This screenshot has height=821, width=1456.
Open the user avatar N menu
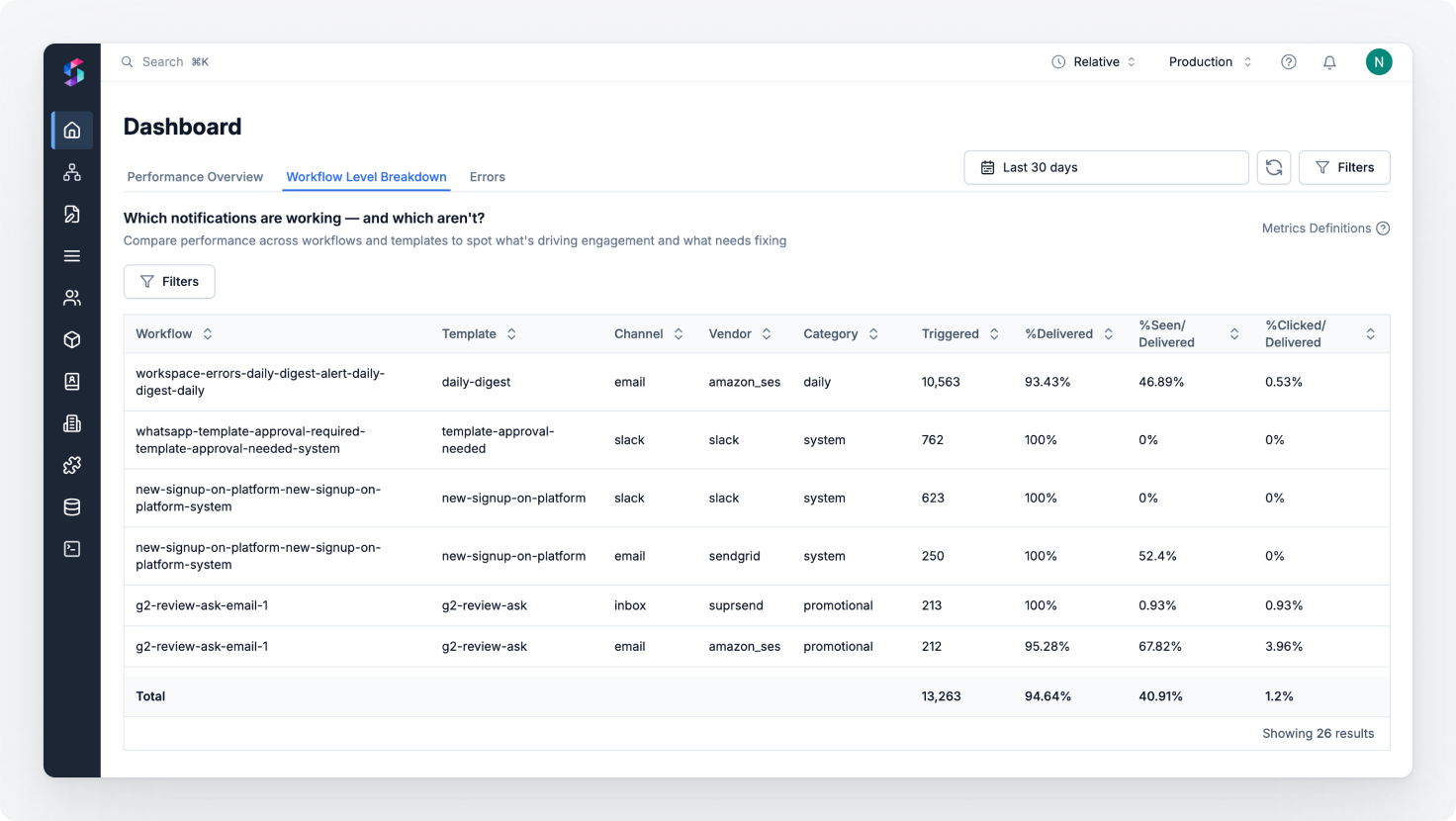[1379, 61]
